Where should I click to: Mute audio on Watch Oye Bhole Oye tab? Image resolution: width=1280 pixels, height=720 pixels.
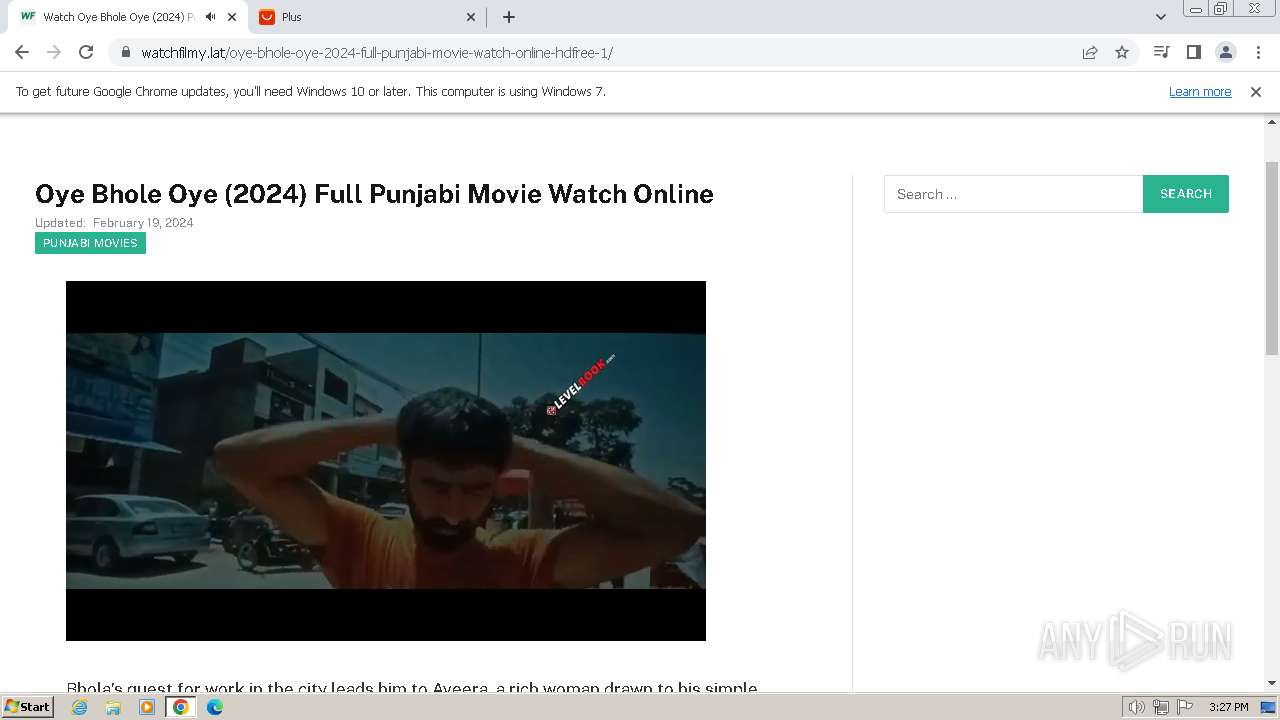click(210, 17)
